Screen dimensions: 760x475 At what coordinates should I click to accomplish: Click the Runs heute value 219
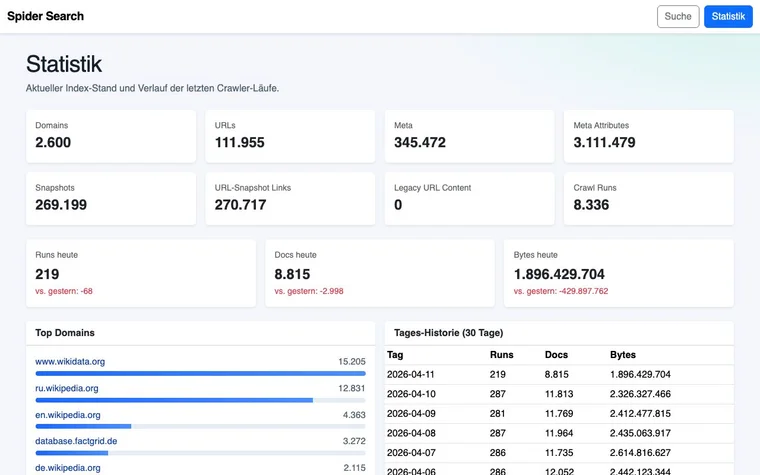47,274
